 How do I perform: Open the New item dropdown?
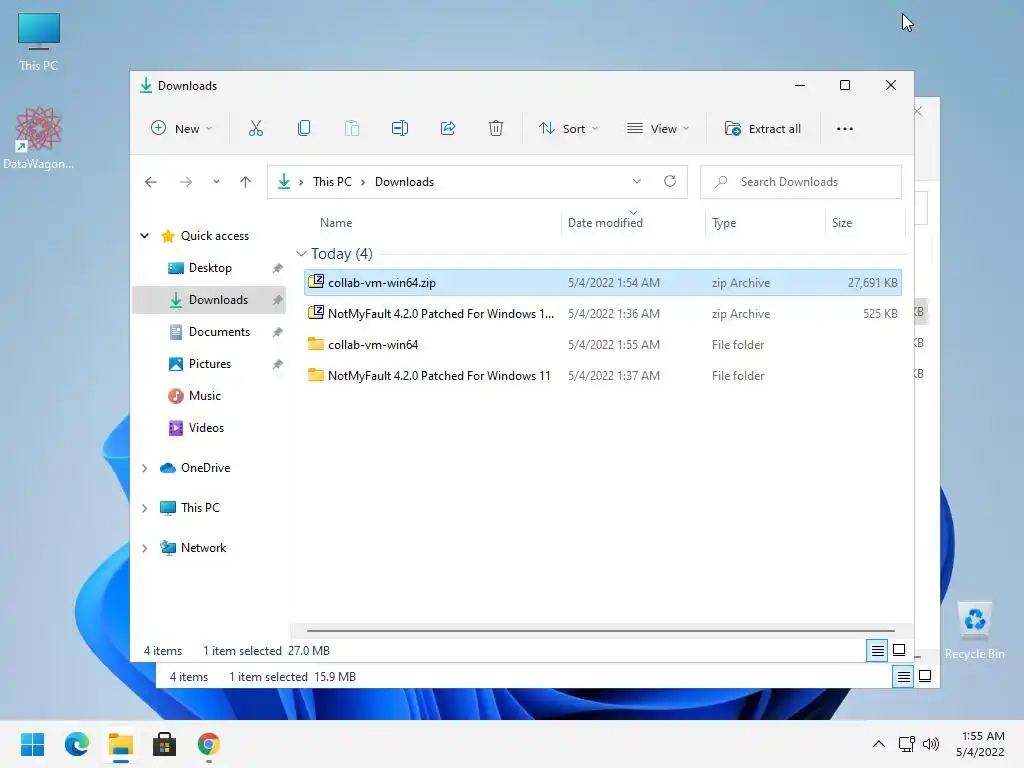point(182,129)
